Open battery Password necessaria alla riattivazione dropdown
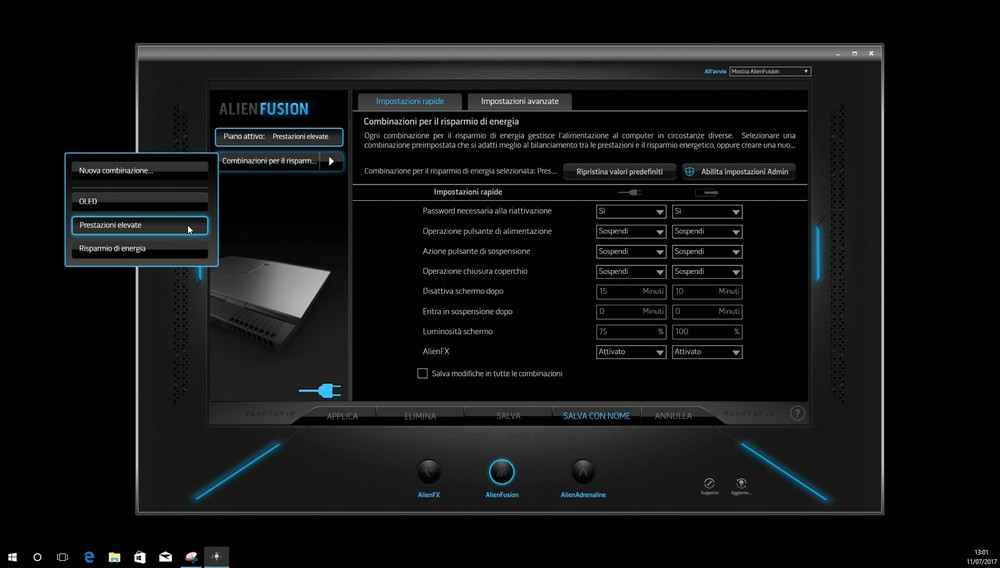Screen dimensions: 1000x568 click(x=707, y=212)
